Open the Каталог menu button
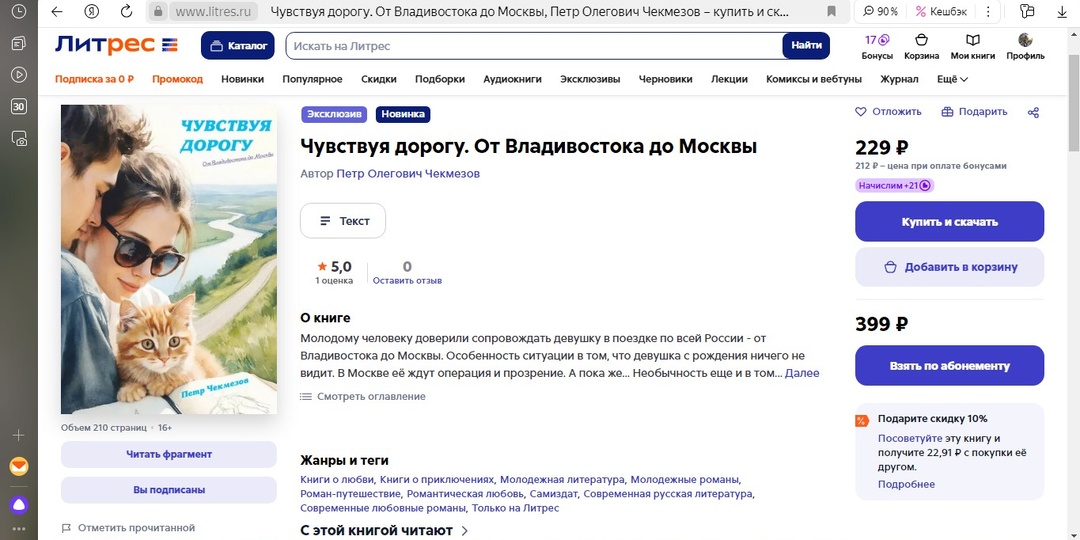Viewport: 1080px width, 540px height. click(x=238, y=46)
